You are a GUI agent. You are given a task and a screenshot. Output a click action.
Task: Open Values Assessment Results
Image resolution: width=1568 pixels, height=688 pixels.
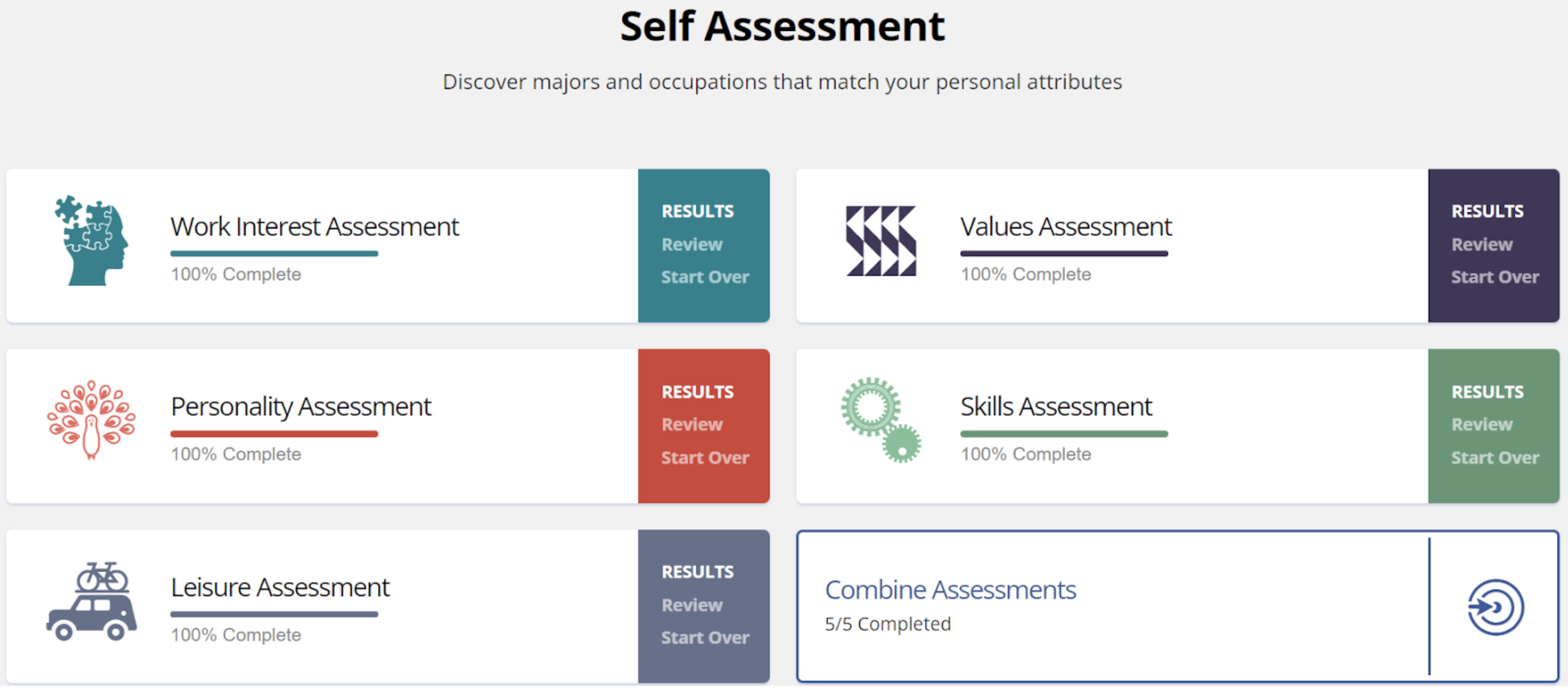[1487, 211]
